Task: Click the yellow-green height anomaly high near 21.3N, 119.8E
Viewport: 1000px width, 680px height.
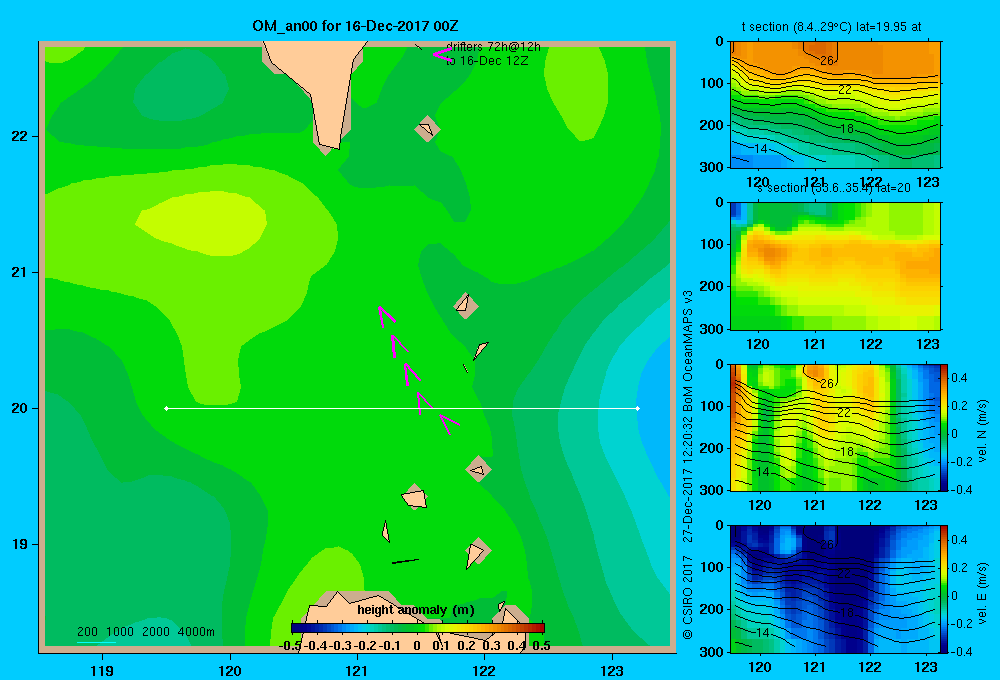Action: [201, 223]
